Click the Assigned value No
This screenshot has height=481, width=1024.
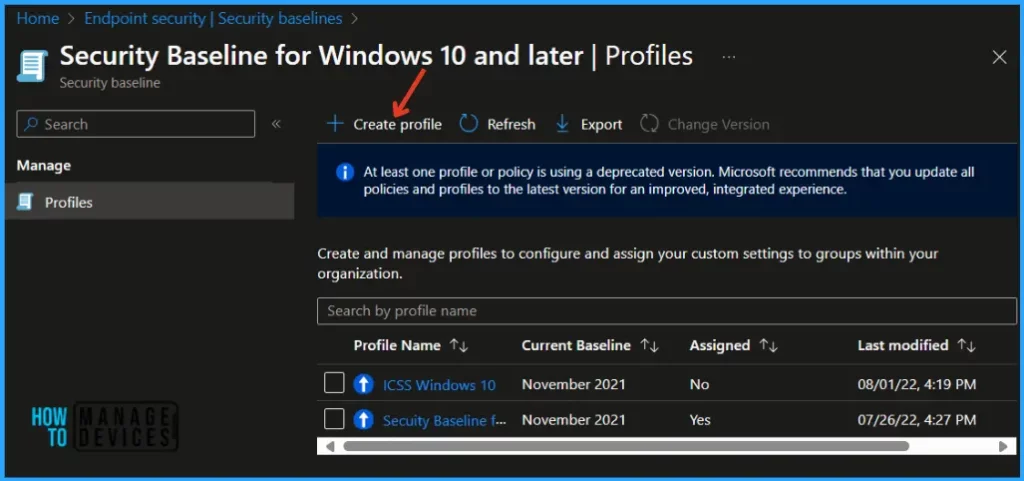coord(699,384)
